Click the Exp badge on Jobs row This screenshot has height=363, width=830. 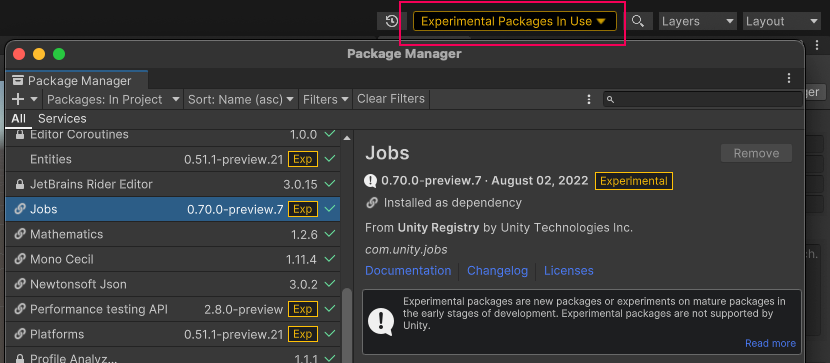click(303, 209)
